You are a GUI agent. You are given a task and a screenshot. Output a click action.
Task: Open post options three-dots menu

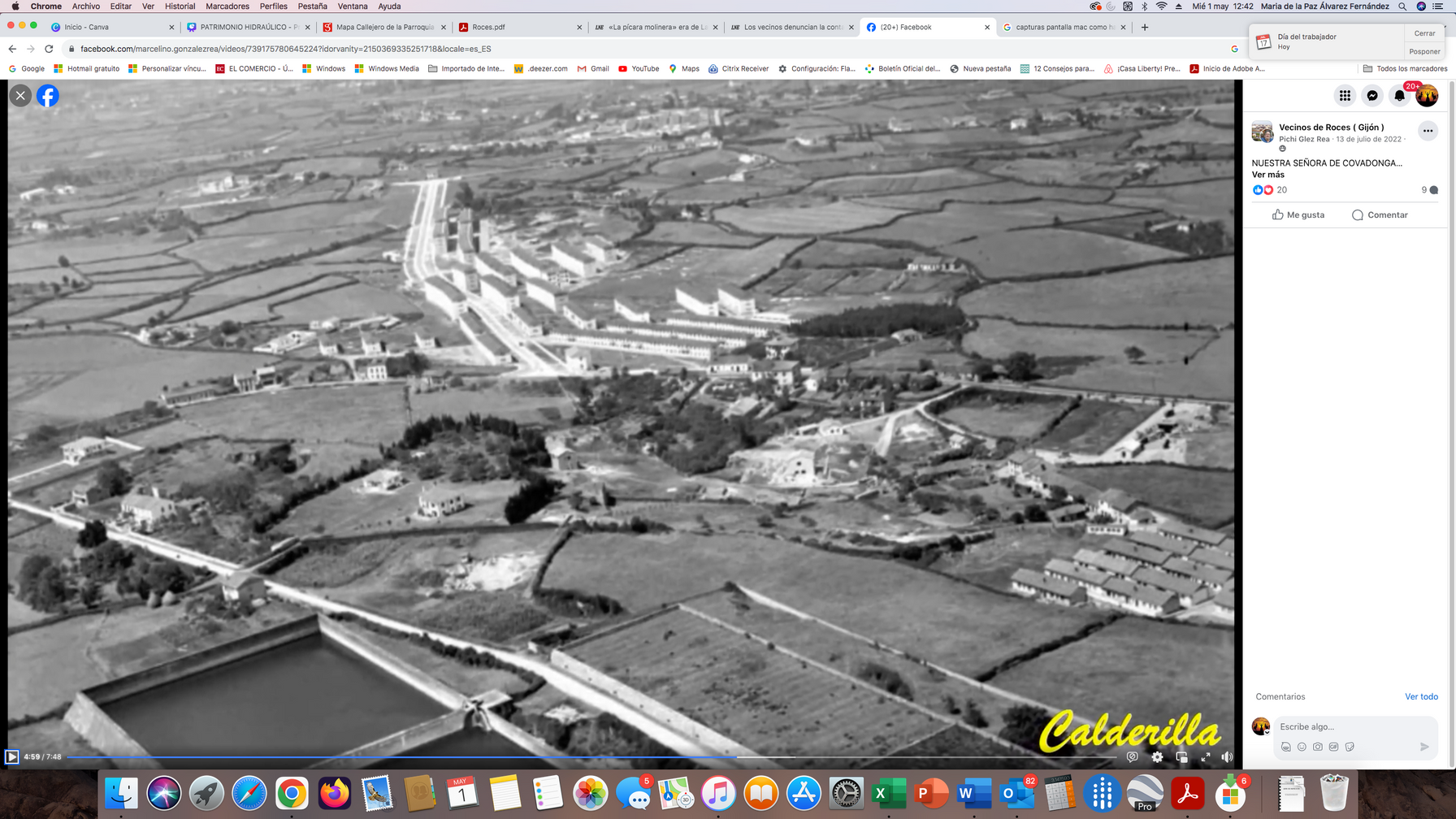coord(1428,131)
